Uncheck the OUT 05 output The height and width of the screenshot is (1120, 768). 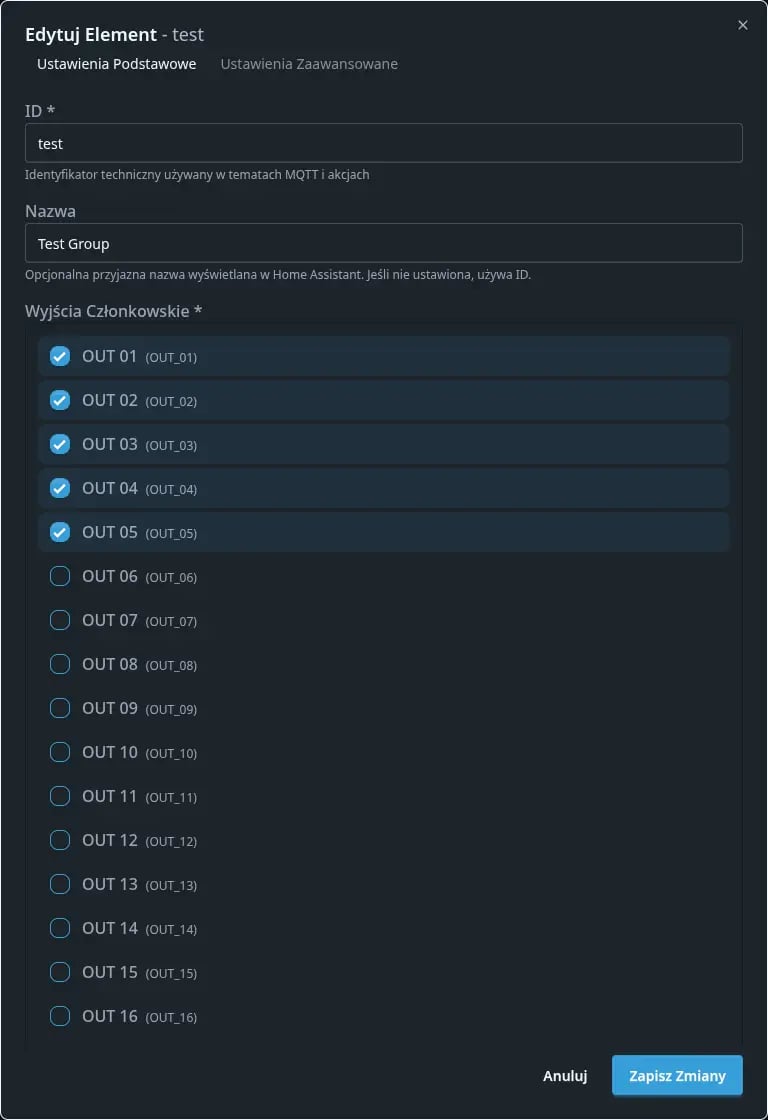point(59,532)
